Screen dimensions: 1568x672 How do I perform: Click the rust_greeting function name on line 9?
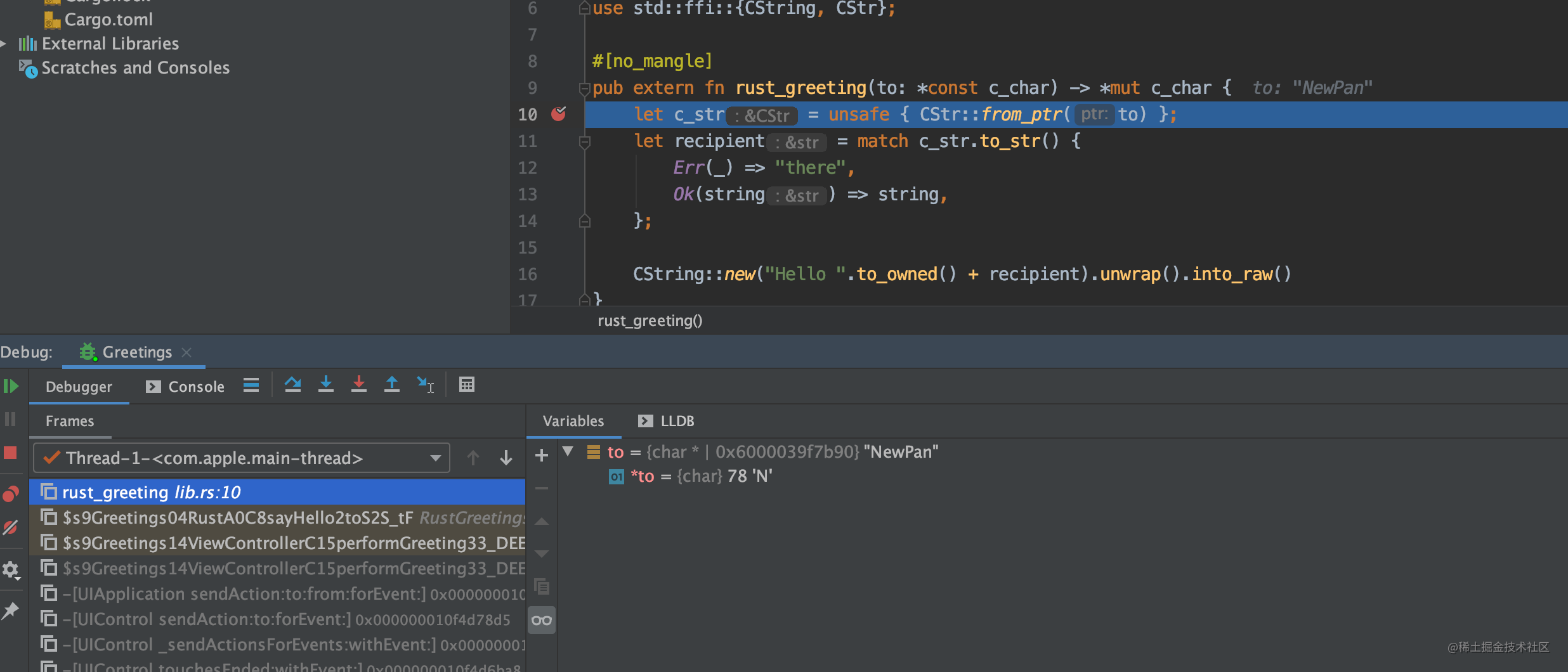[800, 88]
